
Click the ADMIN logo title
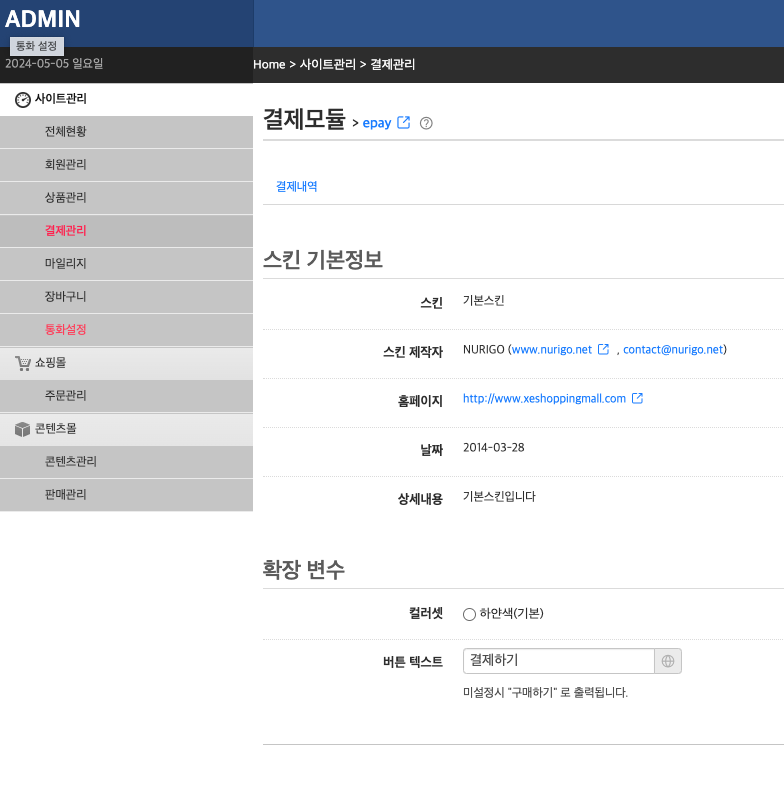click(43, 19)
